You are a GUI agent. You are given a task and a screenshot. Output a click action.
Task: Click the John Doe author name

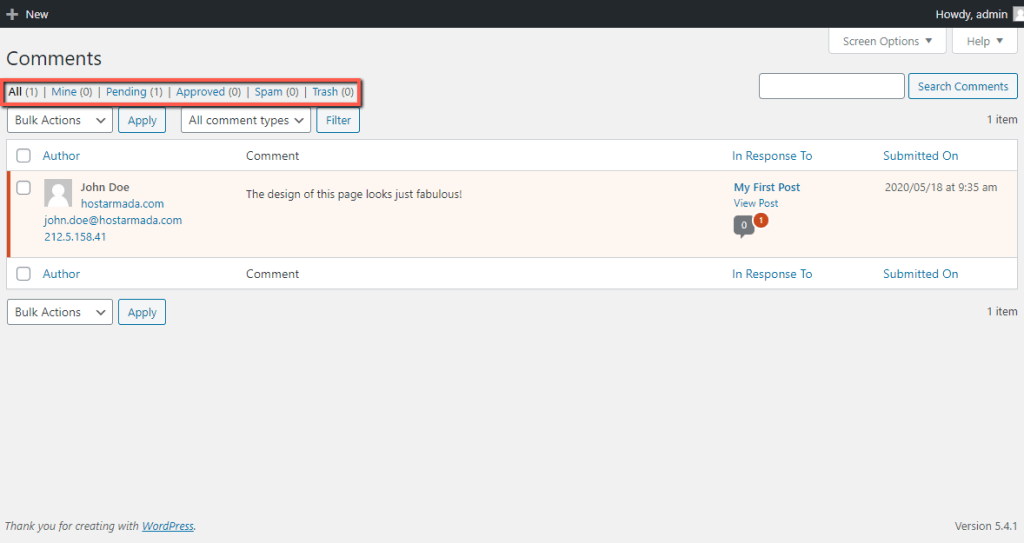[105, 187]
